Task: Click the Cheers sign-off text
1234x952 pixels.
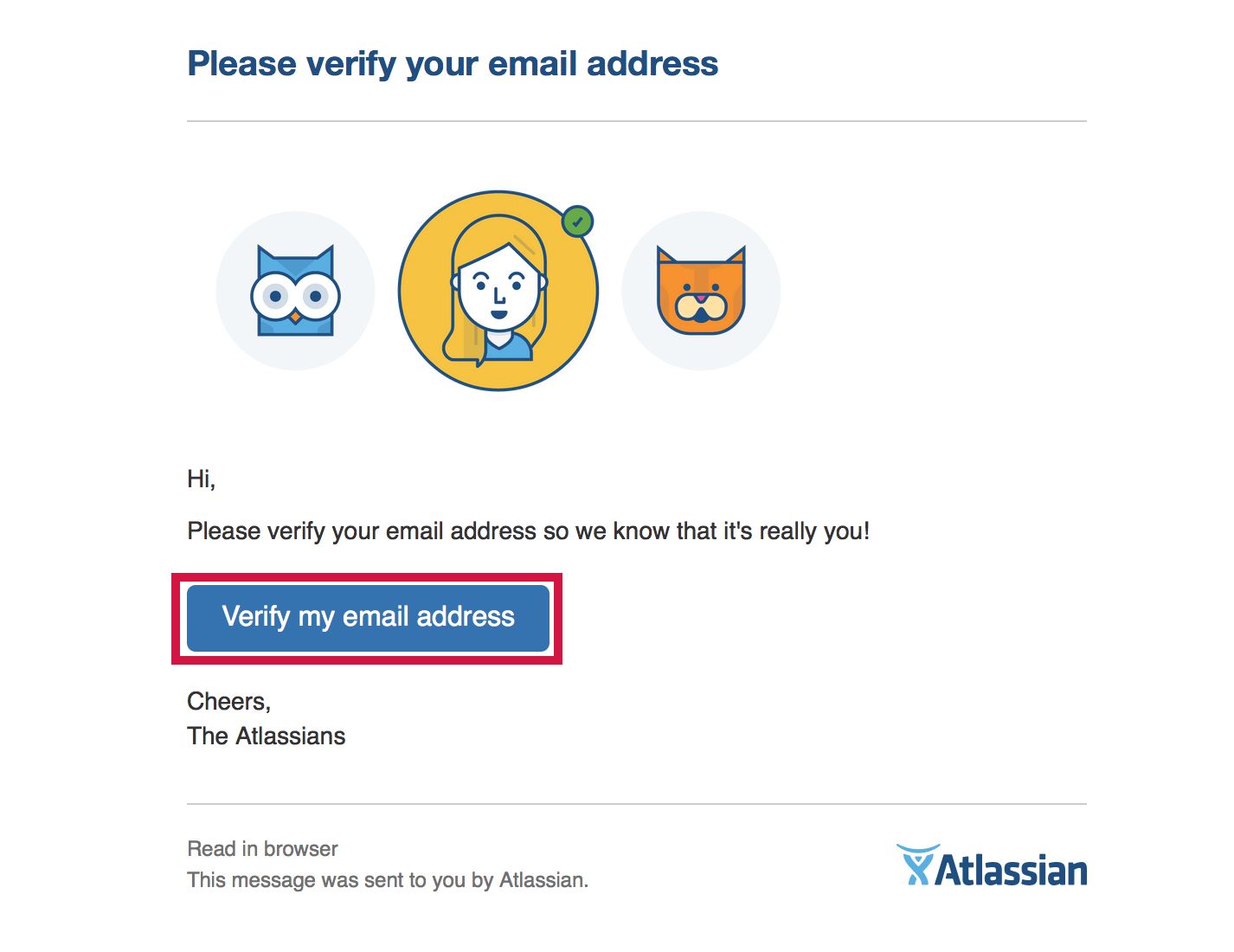Action: 229,702
